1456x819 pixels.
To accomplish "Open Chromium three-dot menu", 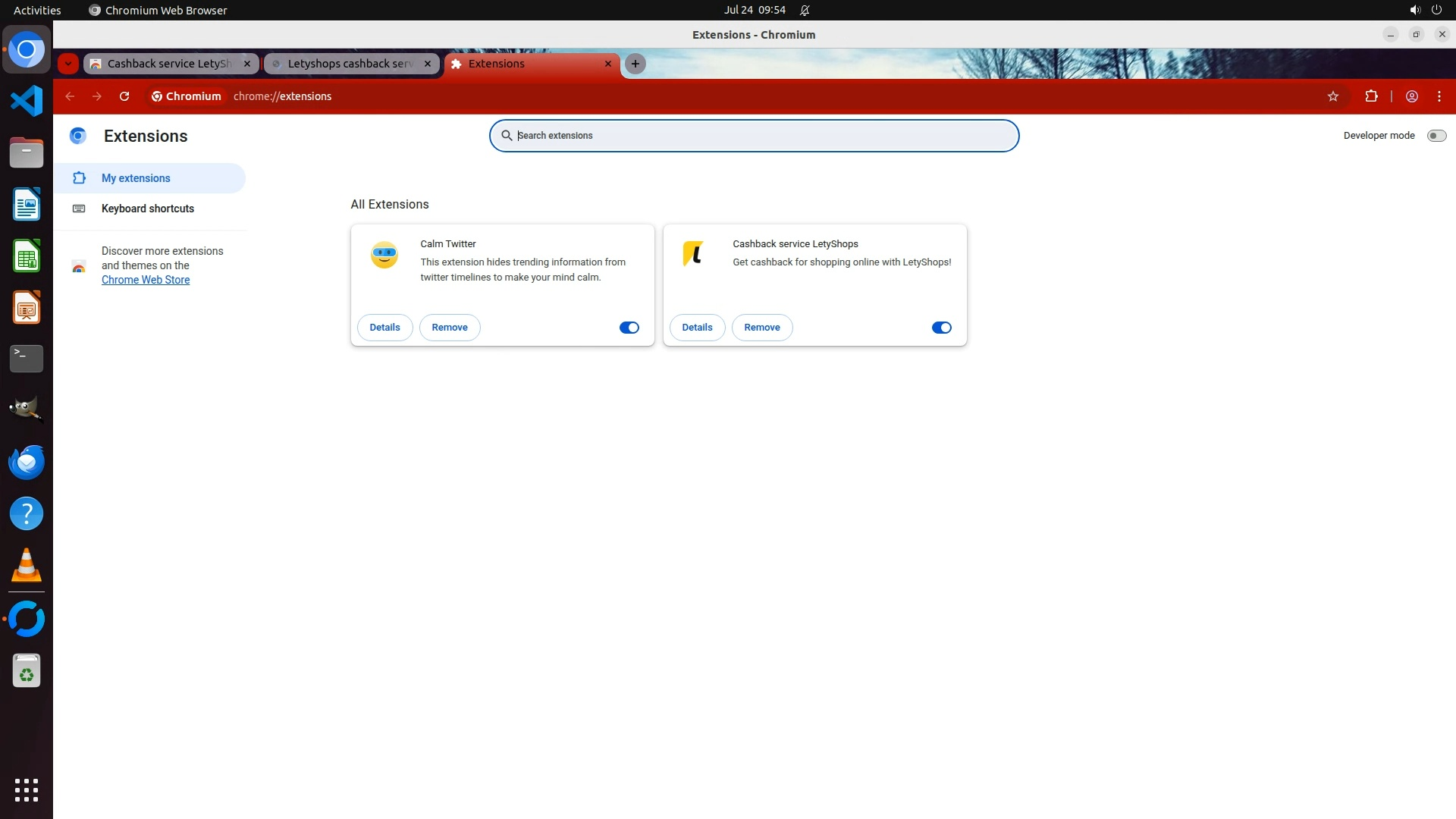I will point(1439,96).
